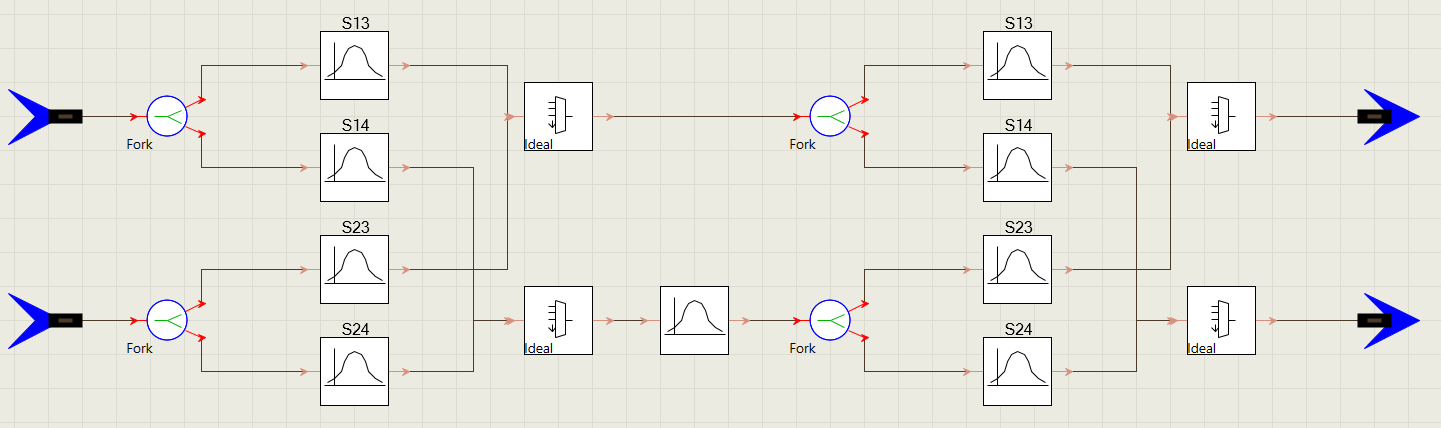Select the Fork following the first upper Ideal multiplexer
The image size is (1441, 428).
coord(830,117)
